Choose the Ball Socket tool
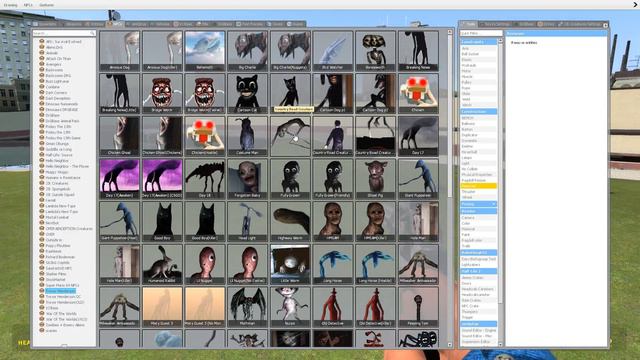640x360 pixels. coord(478,54)
